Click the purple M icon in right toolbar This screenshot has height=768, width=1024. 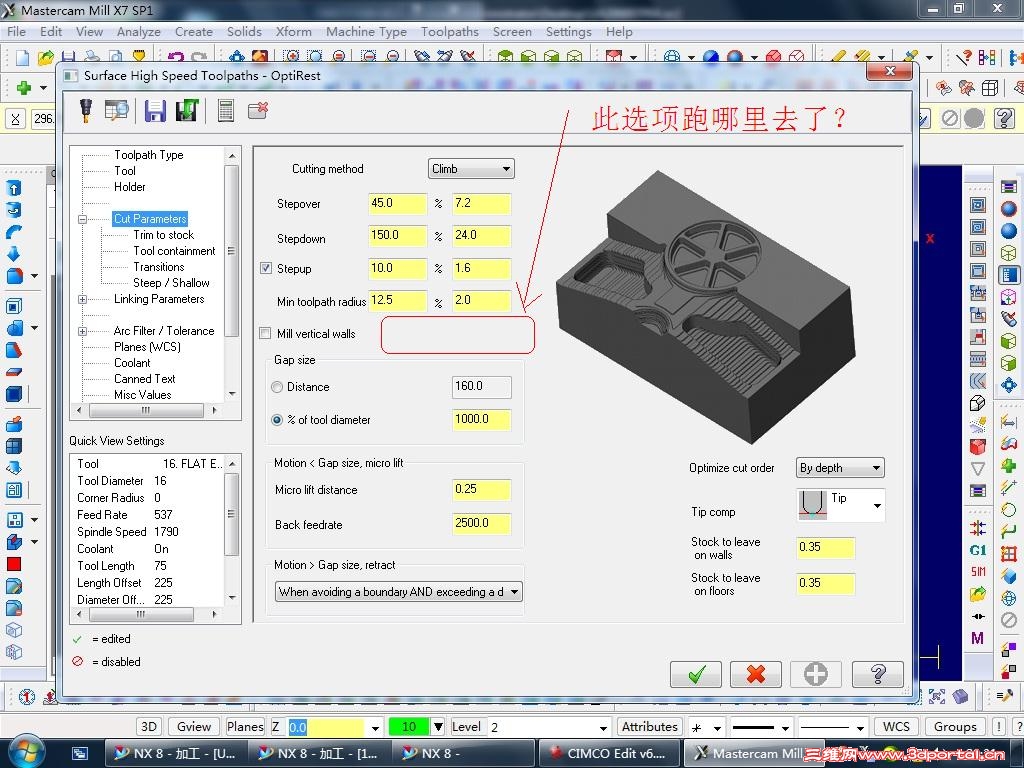tap(977, 638)
